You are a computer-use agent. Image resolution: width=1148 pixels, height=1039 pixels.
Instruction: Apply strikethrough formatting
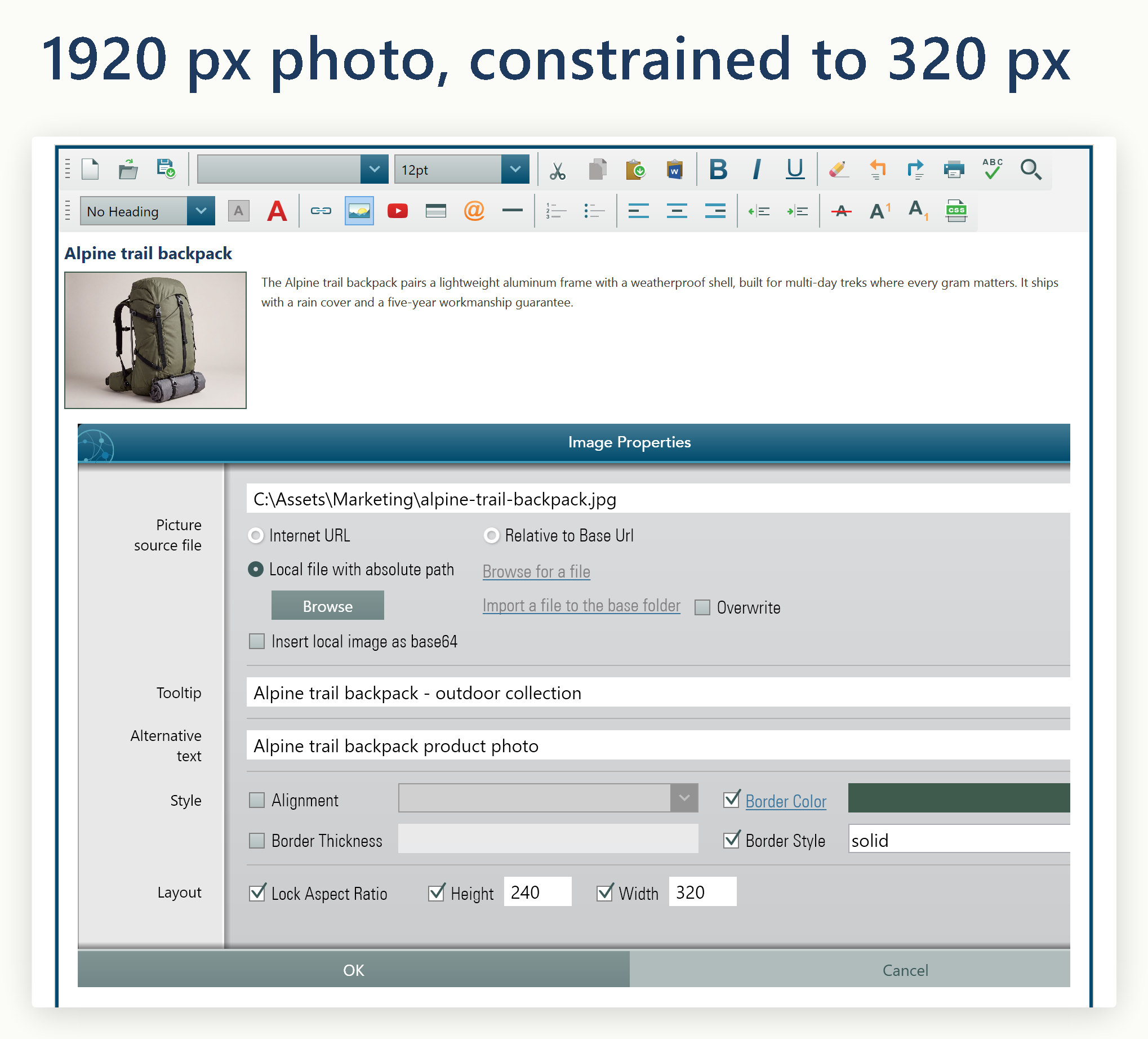coord(841,211)
